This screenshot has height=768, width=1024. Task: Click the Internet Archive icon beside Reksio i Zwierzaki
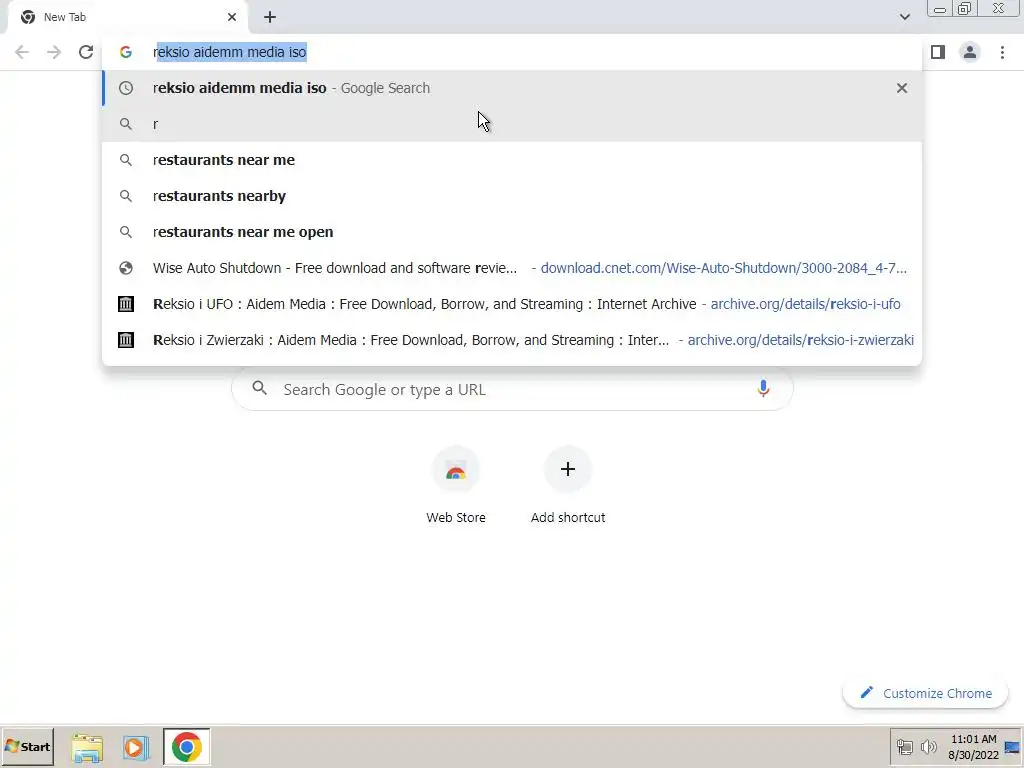pyautogui.click(x=125, y=340)
